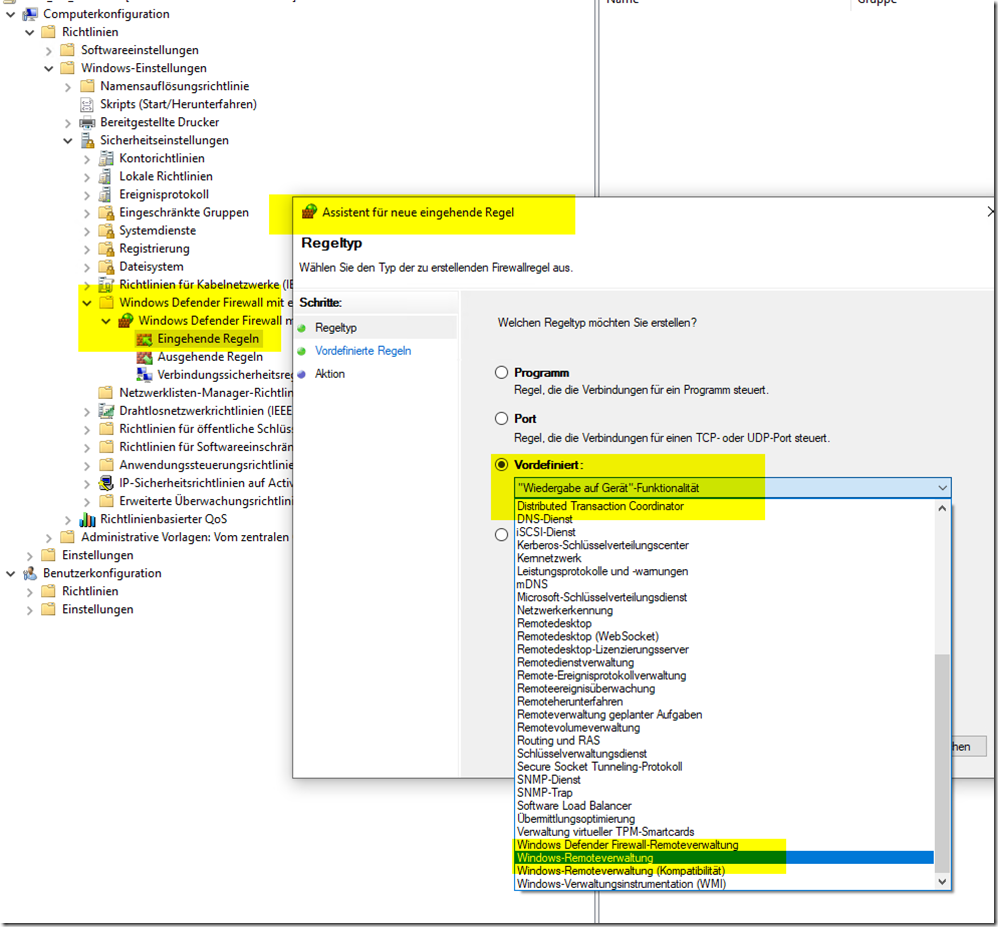Select Einstellungen under Benutzerkonfiguration
The height and width of the screenshot is (927, 998).
[x=97, y=609]
